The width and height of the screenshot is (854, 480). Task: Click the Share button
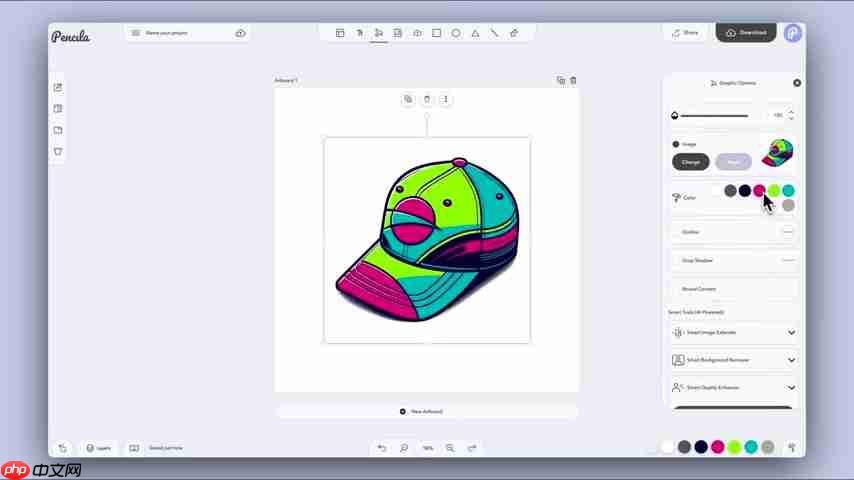[685, 33]
